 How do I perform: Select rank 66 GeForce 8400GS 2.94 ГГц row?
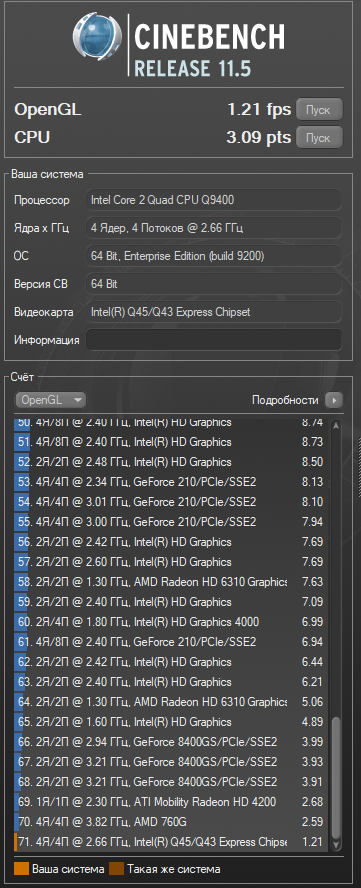171,742
